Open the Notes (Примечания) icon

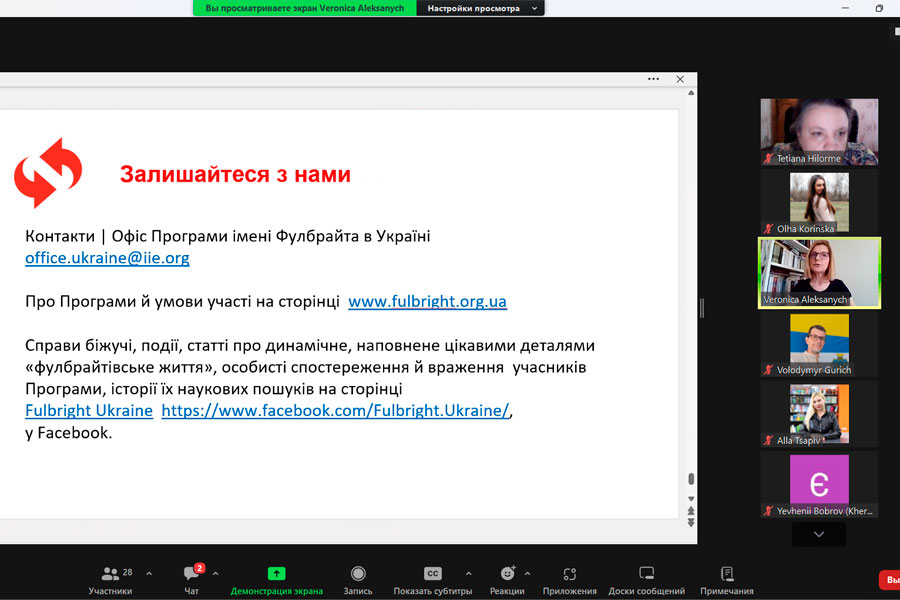click(x=727, y=573)
